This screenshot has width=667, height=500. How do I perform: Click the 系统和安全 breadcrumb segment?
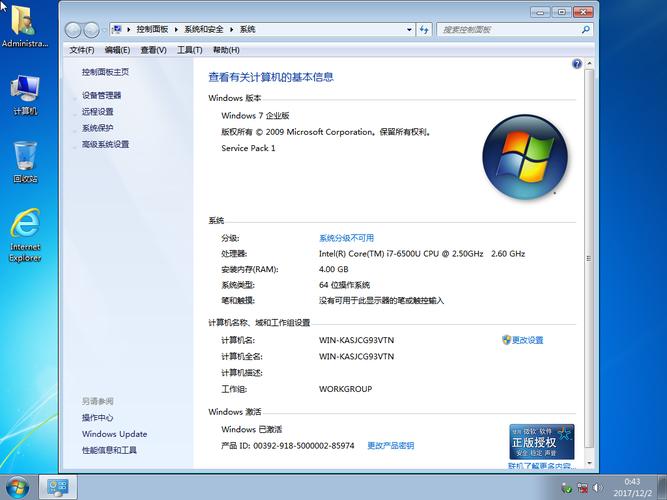[x=204, y=29]
